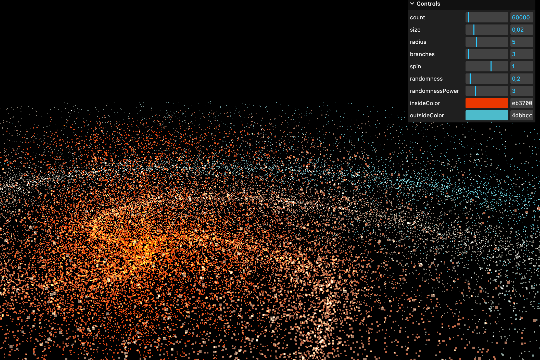Click the outsideColor hex value field
540x360 pixels.
coord(521,115)
